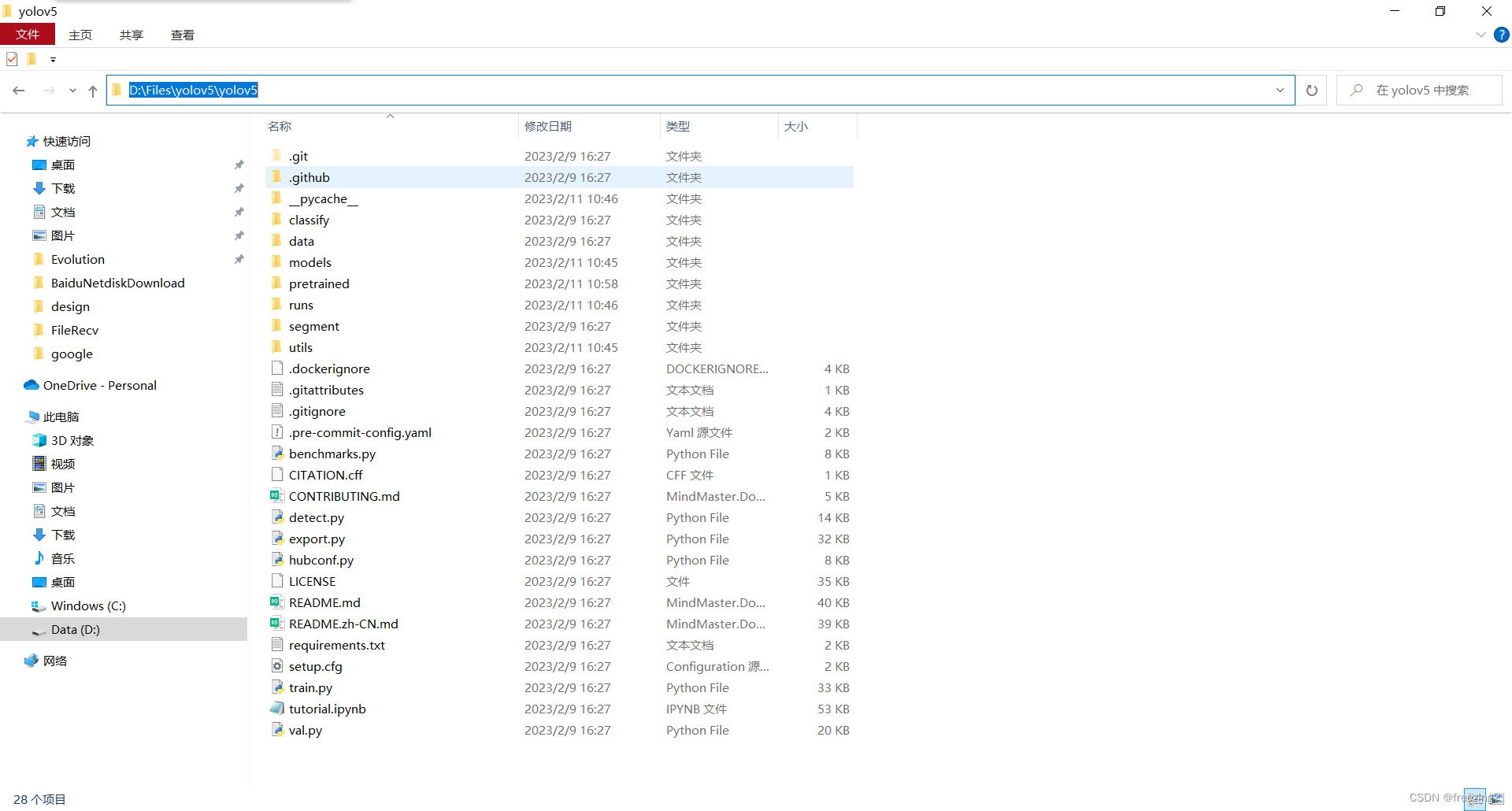This screenshot has height=811, width=1512.
Task: Open FileRecv folder in navigation pane
Action: tap(75, 331)
